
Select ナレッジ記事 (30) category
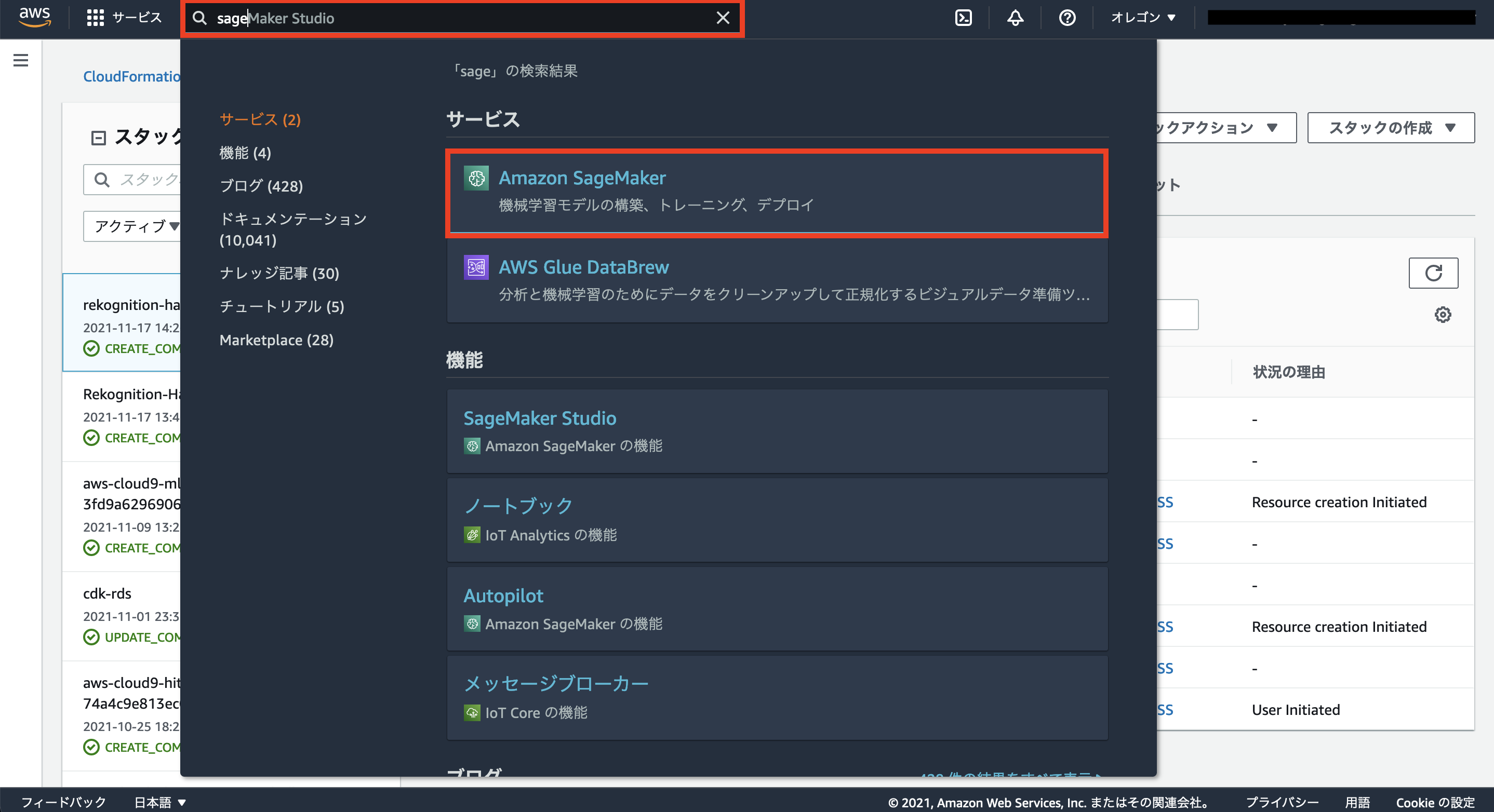279,273
